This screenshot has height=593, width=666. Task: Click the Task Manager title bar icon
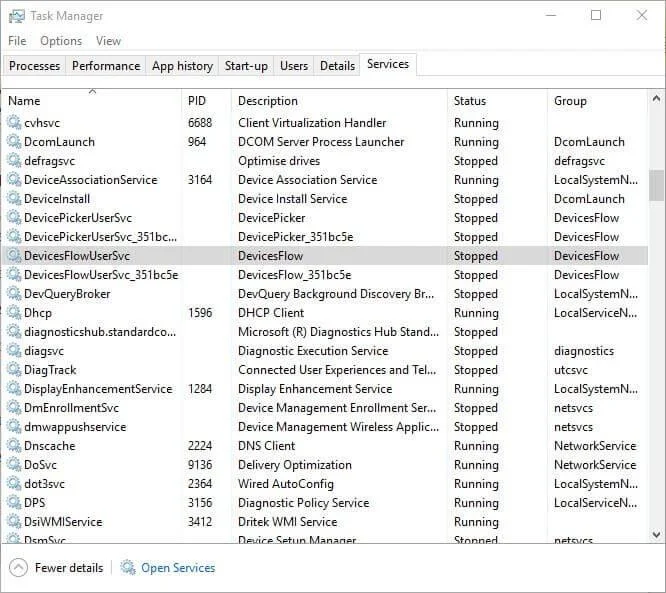pyautogui.click(x=17, y=16)
